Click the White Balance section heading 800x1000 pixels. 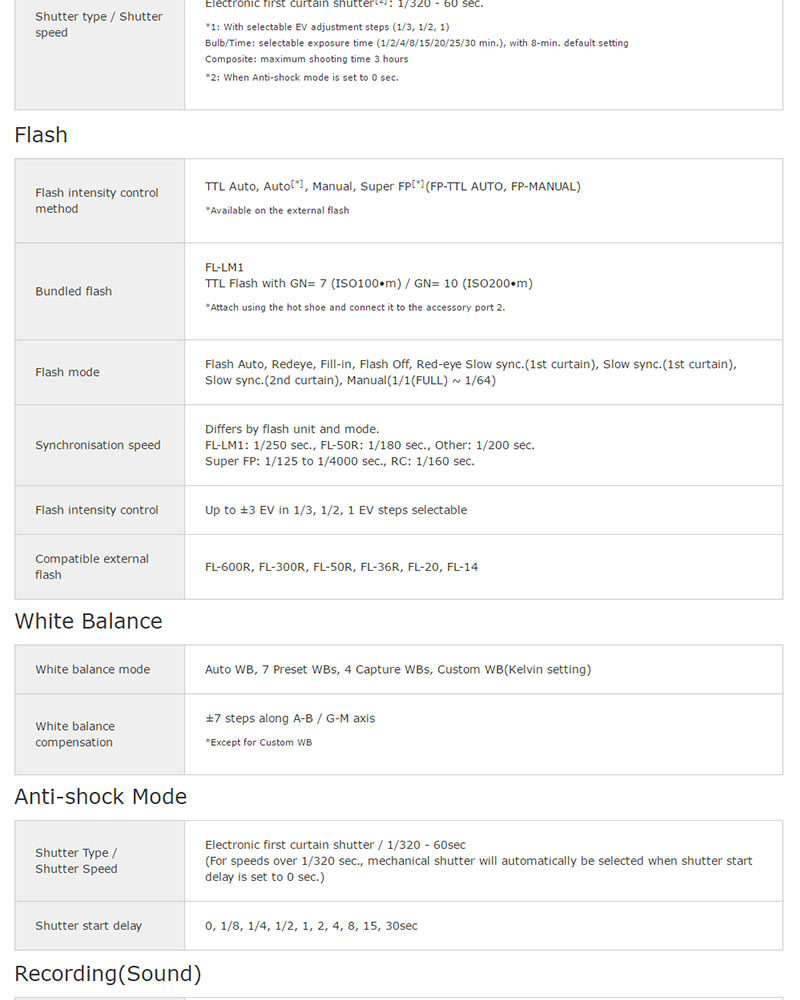pos(88,621)
